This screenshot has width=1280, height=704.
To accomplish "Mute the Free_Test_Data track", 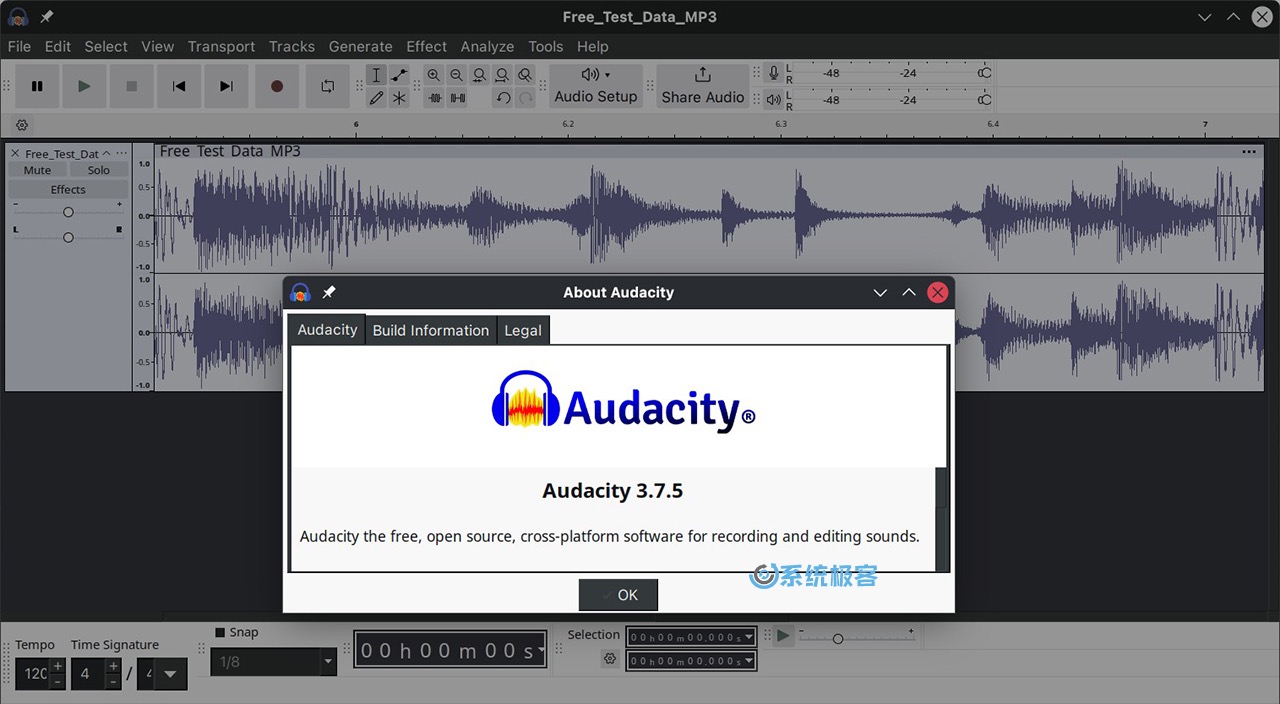I will tap(37, 170).
